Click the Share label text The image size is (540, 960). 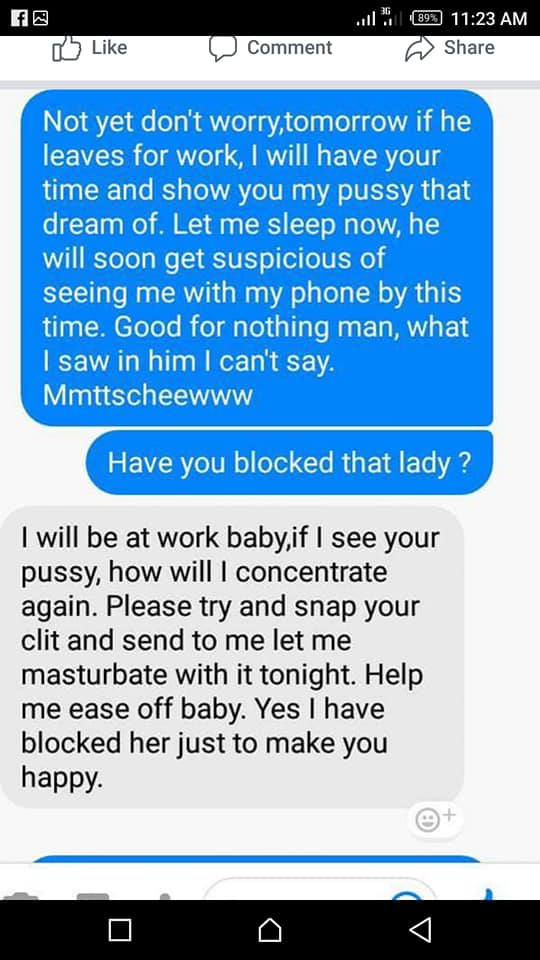469,47
